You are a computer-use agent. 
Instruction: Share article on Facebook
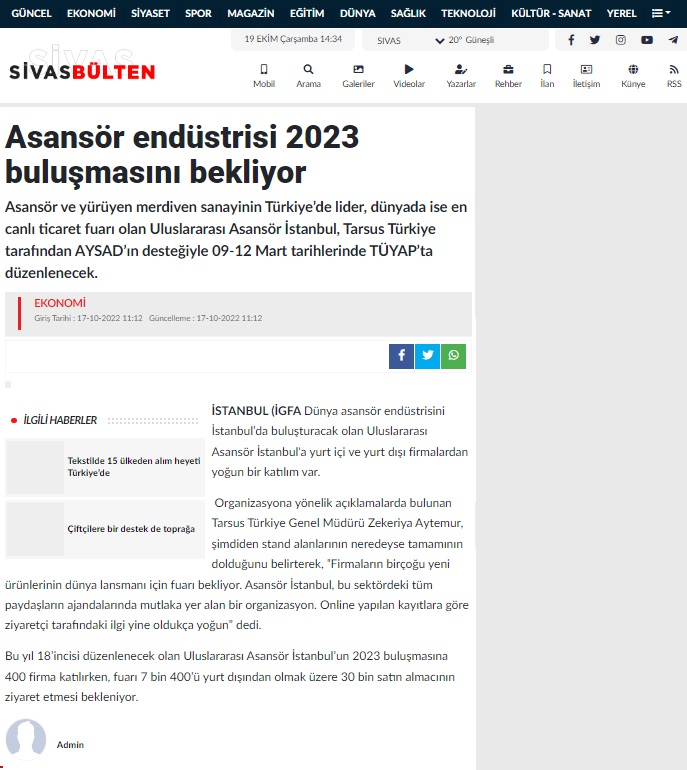click(401, 356)
